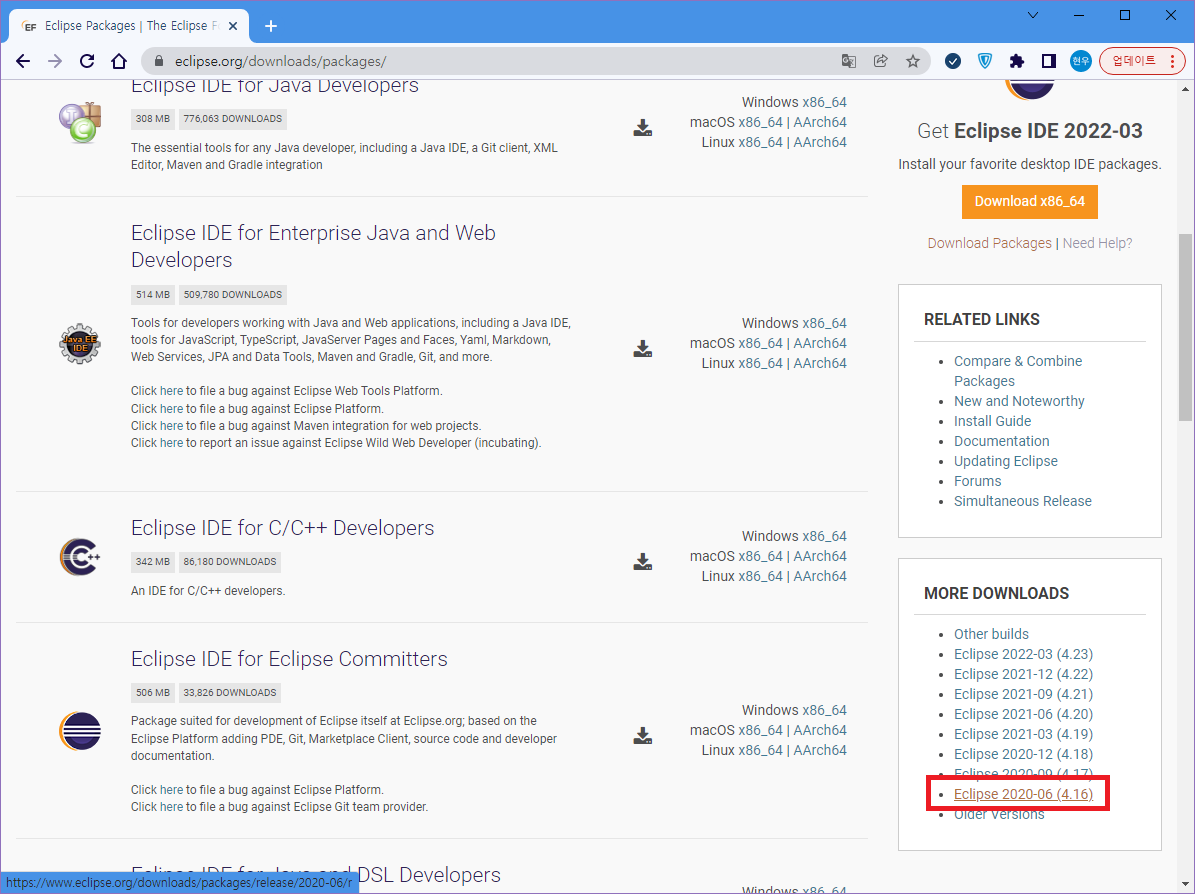Screen dimensions: 1195x894
Task: Open Eclipse 2021-06 (4.20) link
Action: [1024, 714]
